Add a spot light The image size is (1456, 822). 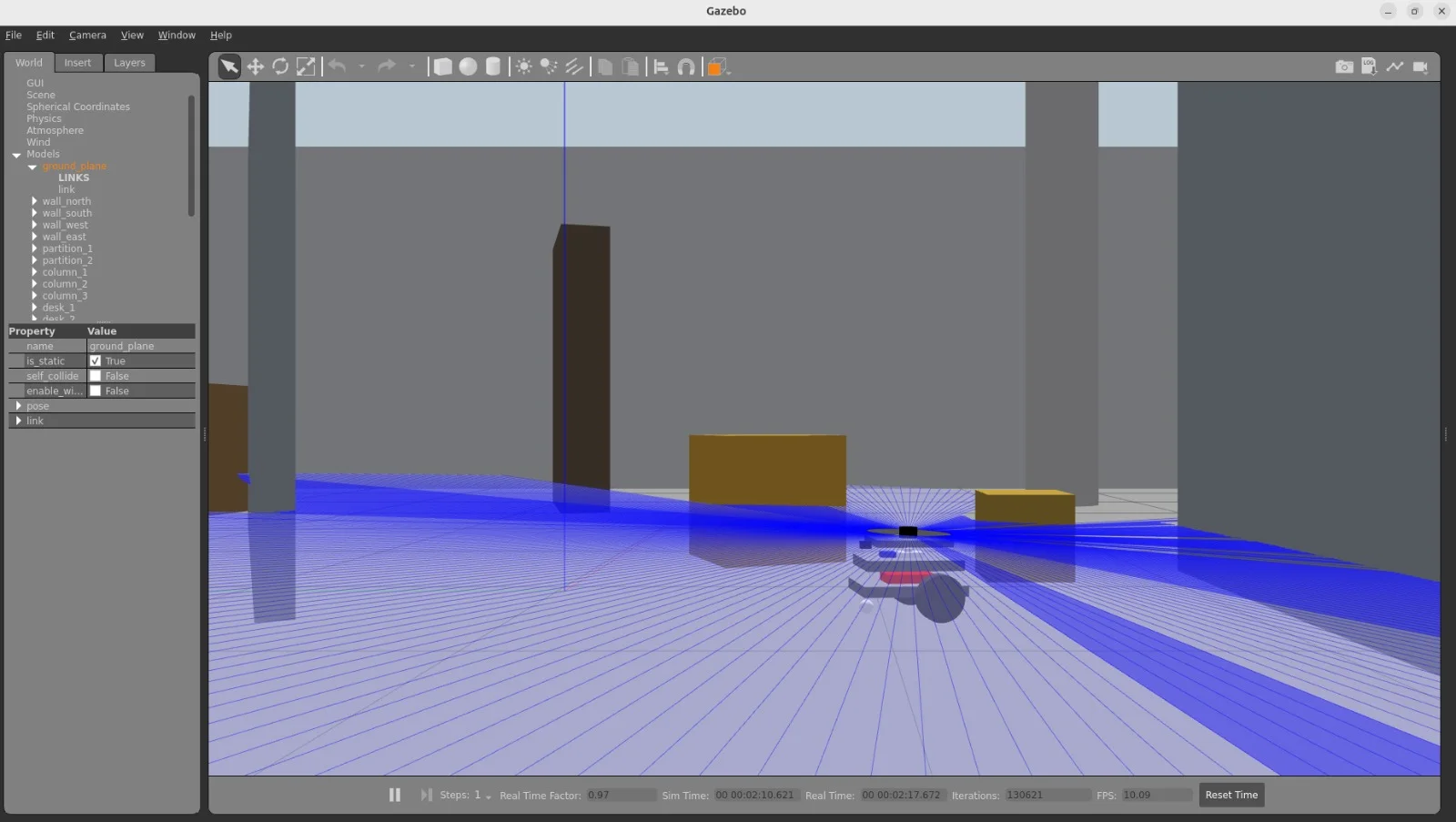tap(549, 66)
